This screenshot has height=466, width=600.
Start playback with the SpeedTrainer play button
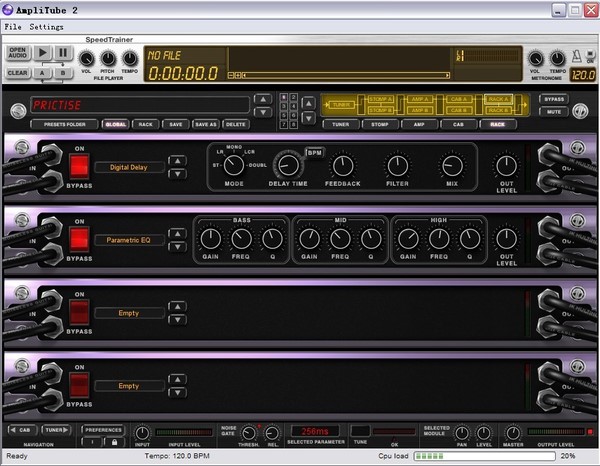[42, 53]
